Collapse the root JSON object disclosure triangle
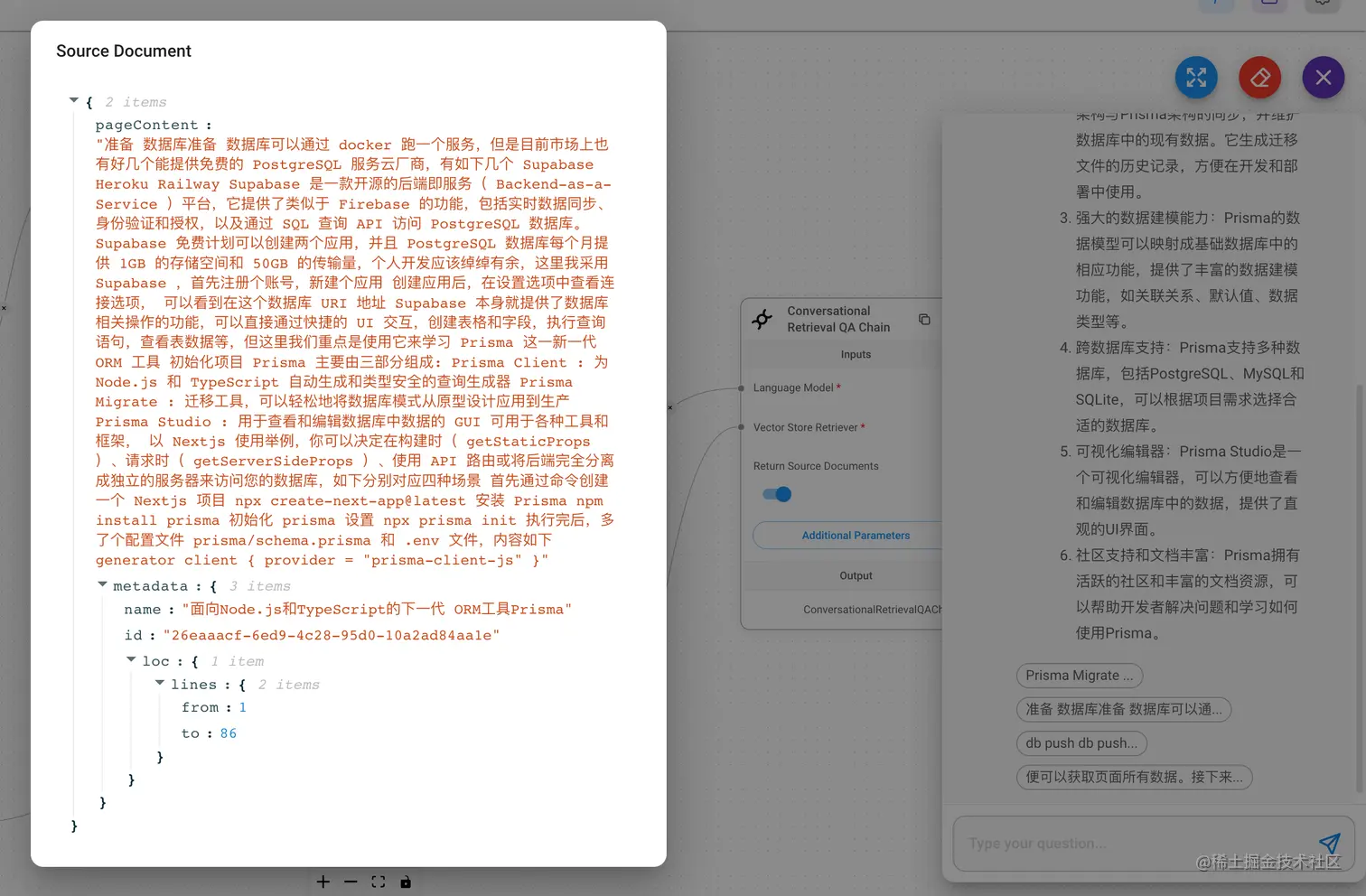Viewport: 1366px width, 896px height. pos(74,101)
